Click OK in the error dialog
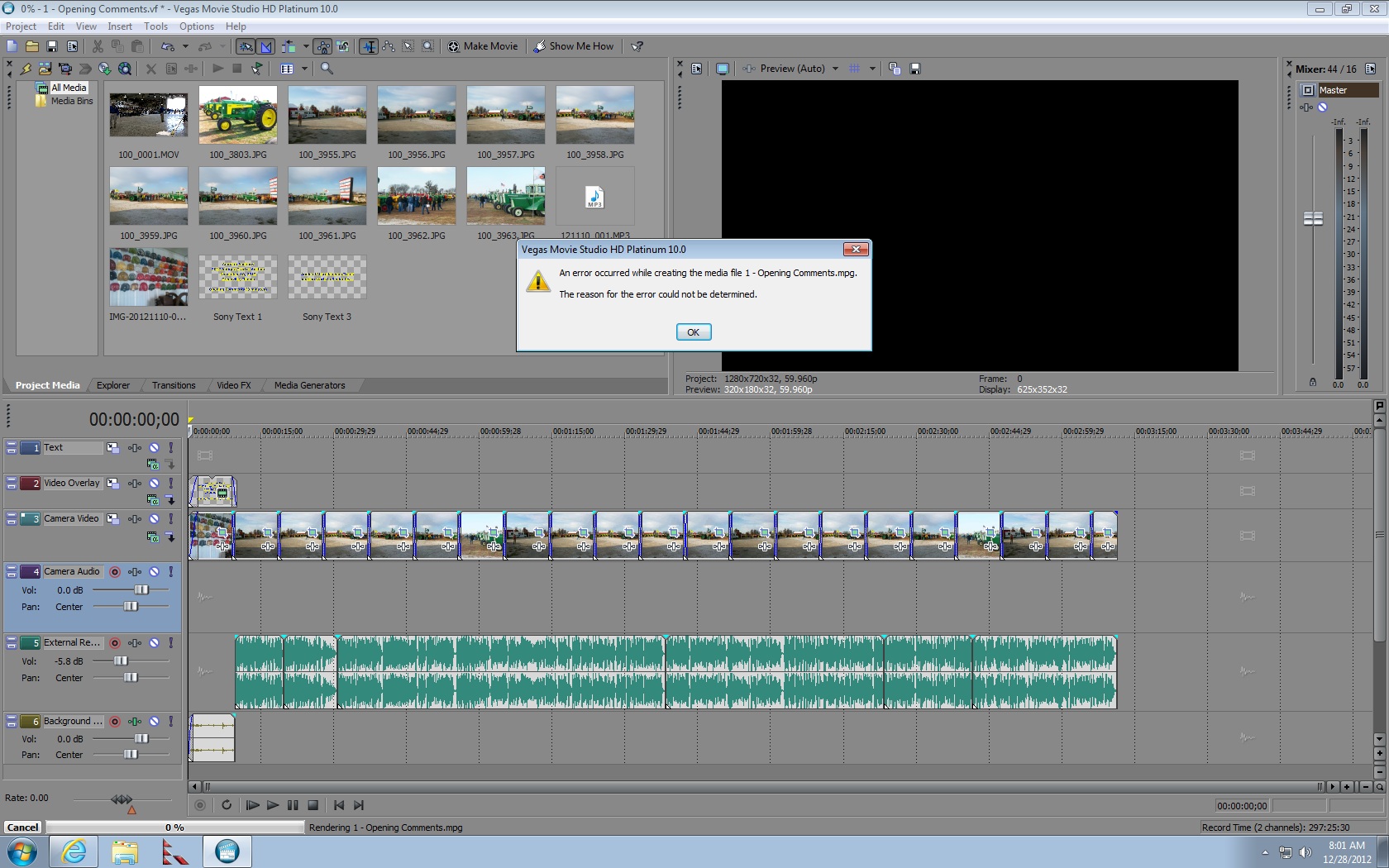 (x=694, y=332)
